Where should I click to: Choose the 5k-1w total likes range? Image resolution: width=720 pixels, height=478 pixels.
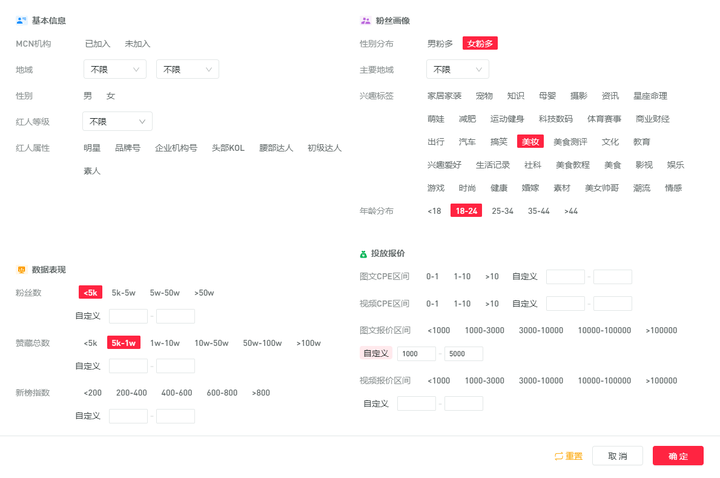point(124,343)
